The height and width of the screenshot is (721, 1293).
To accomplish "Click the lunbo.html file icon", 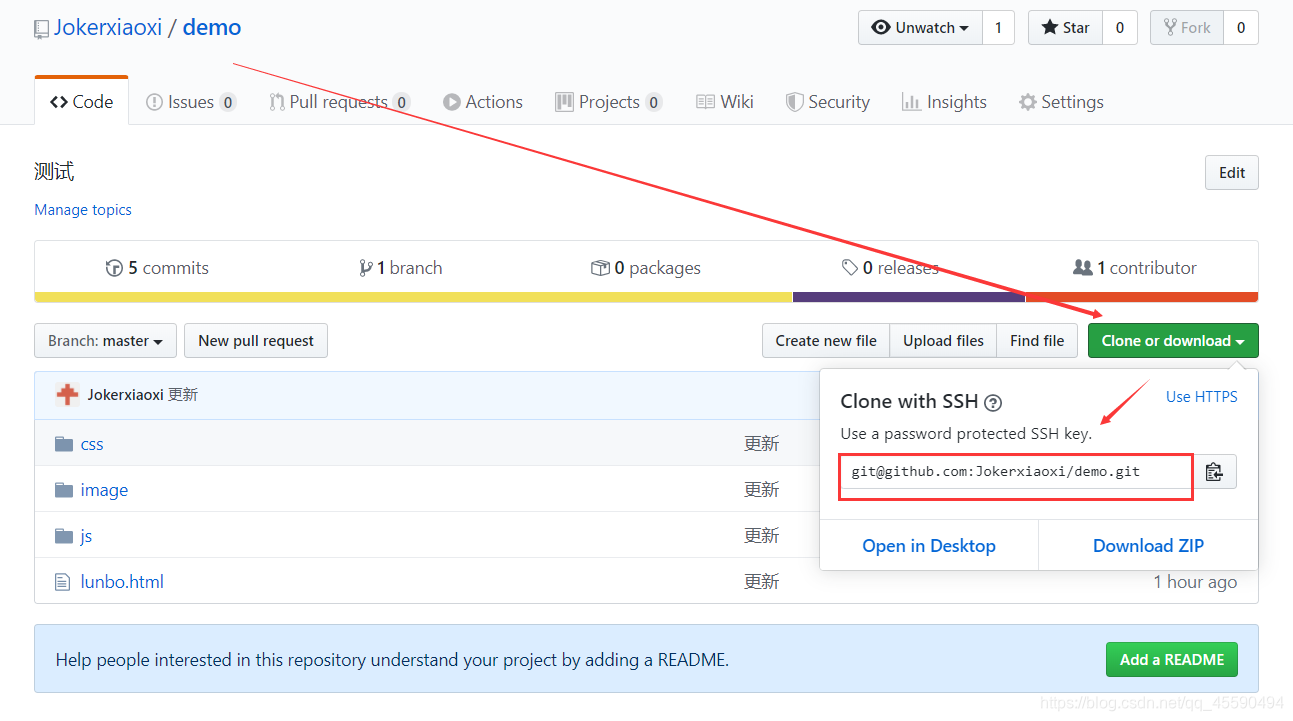I will pyautogui.click(x=63, y=582).
